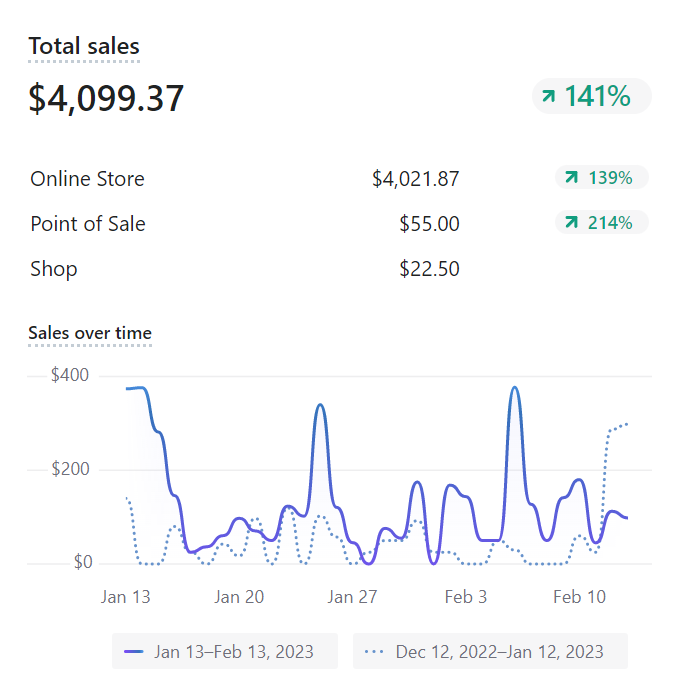This screenshot has height=694, width=675.
Task: Click the Feb 10 x-axis date label
Action: (580, 597)
